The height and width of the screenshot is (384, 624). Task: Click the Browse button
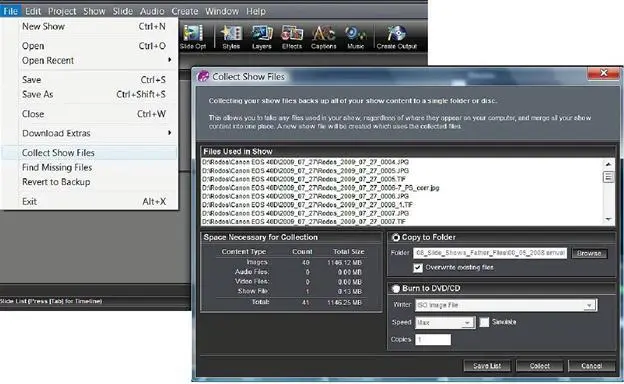(589, 253)
